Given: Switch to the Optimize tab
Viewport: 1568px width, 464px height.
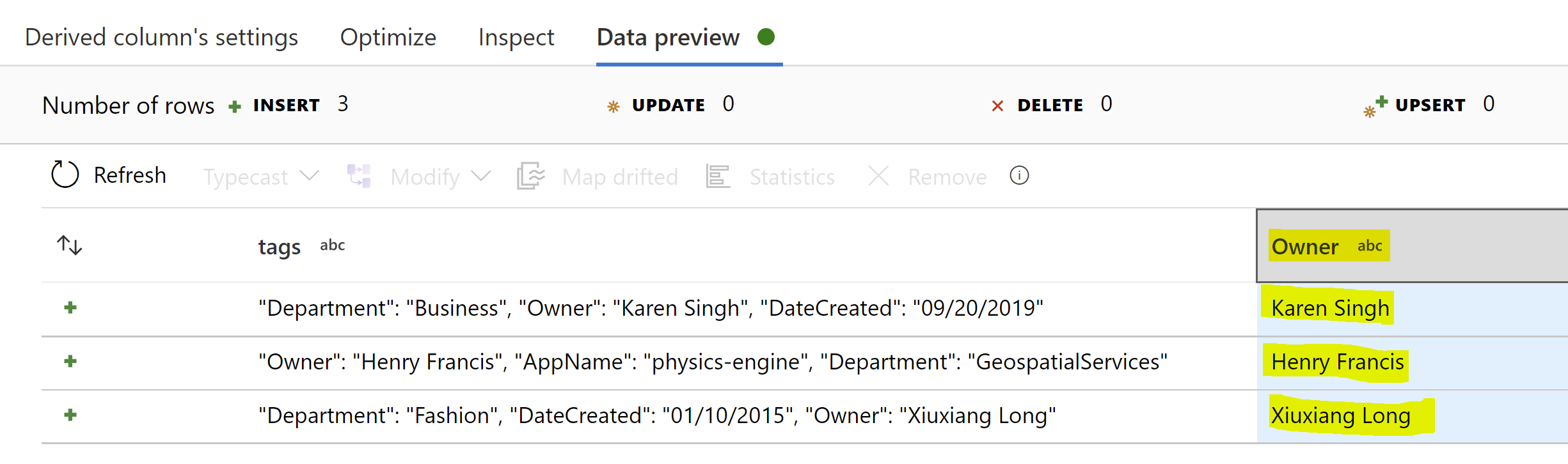Looking at the screenshot, I should [388, 38].
